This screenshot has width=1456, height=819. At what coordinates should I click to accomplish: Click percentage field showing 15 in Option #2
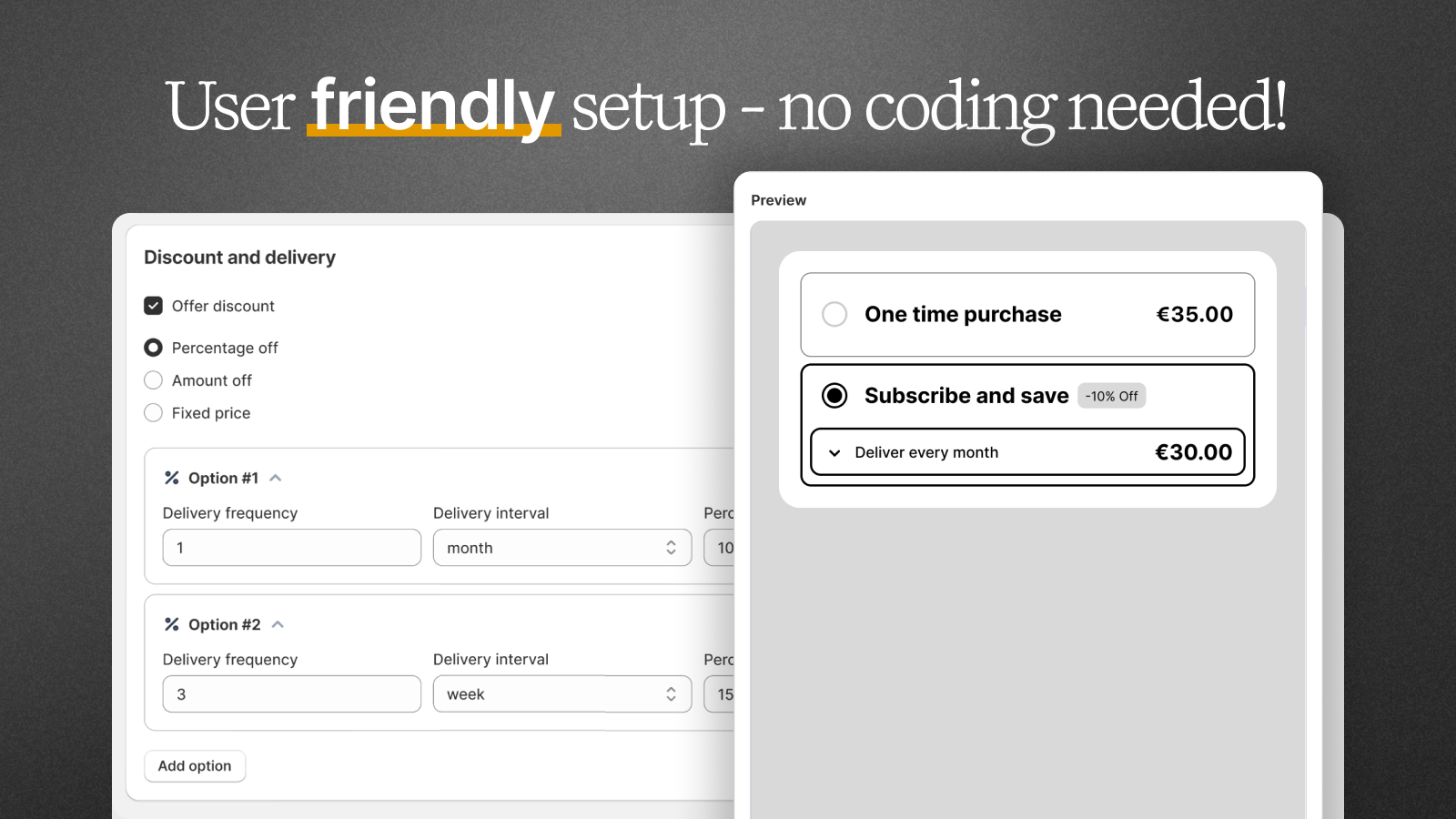(719, 694)
